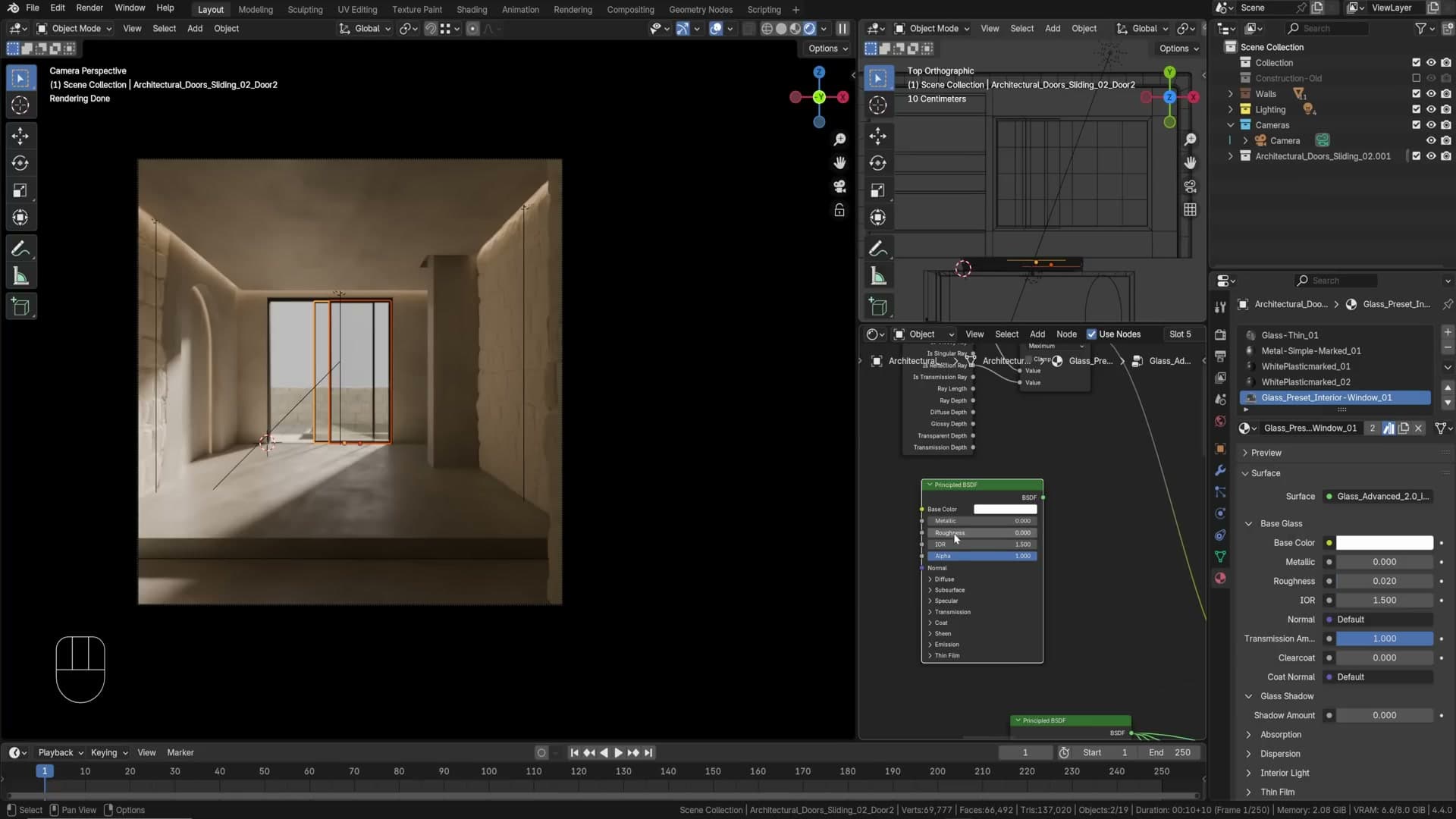Enable the Construction-Old collection checkbox
The height and width of the screenshot is (819, 1456).
(x=1416, y=78)
